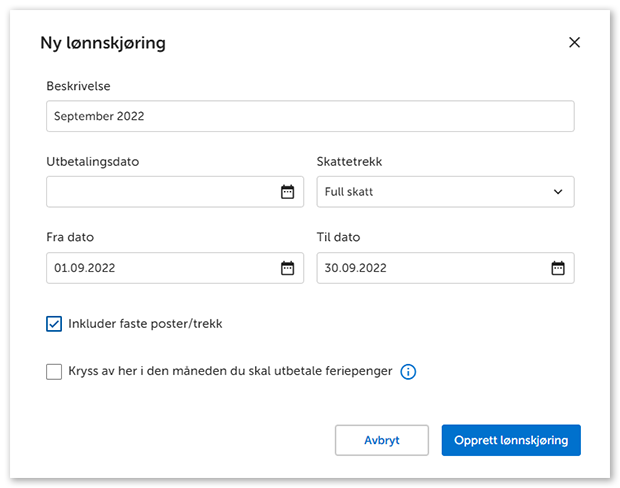Click the Beskrivelse field label
620x488 pixels.
tap(78, 86)
